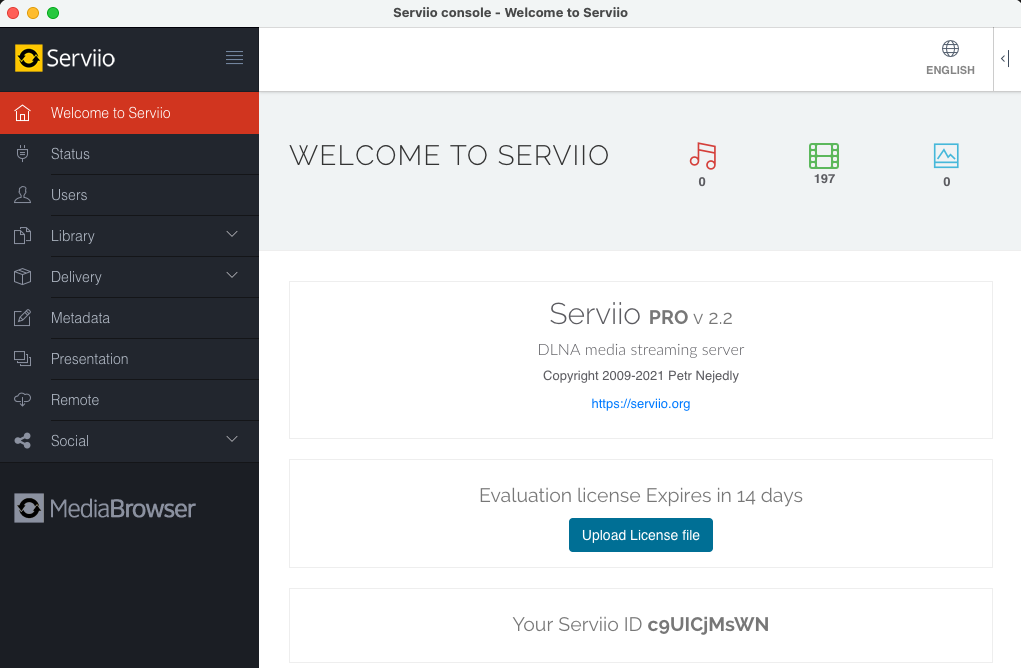Click the globe language icon
The image size is (1021, 668).
[951, 48]
